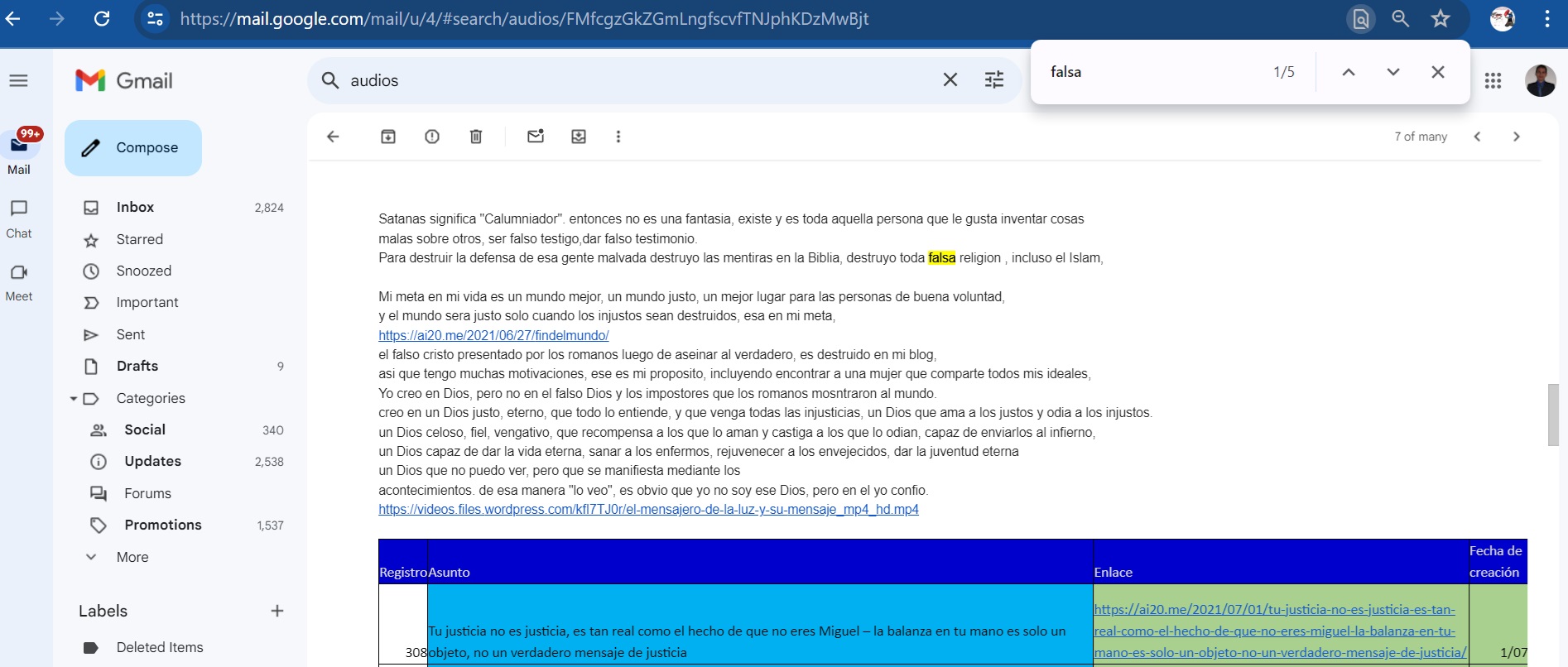Collapse the Categories list
Viewport: 1568px width, 667px height.
click(x=74, y=399)
